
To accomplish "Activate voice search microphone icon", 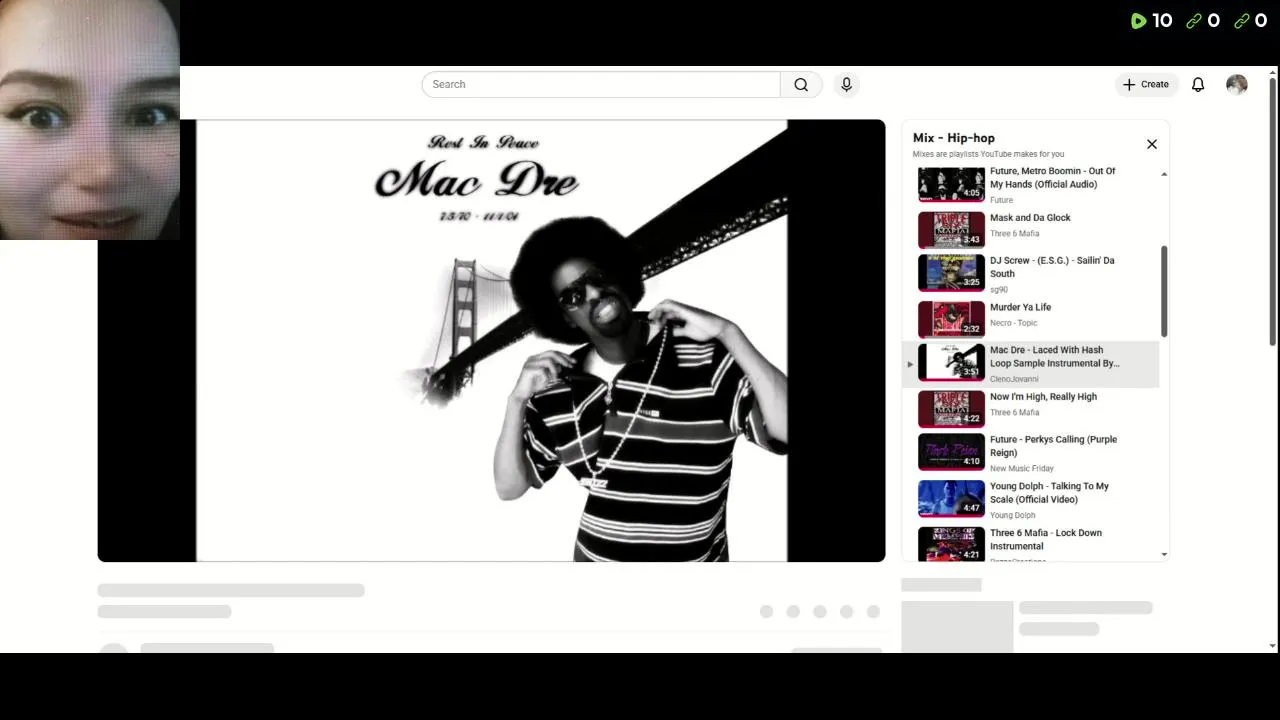I will [x=846, y=85].
